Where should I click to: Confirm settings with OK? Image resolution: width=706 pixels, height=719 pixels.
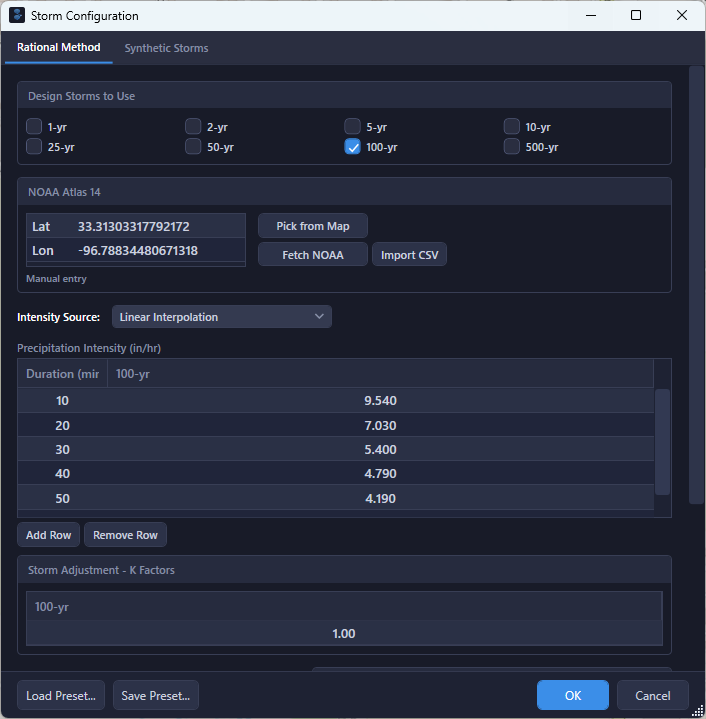coord(573,696)
